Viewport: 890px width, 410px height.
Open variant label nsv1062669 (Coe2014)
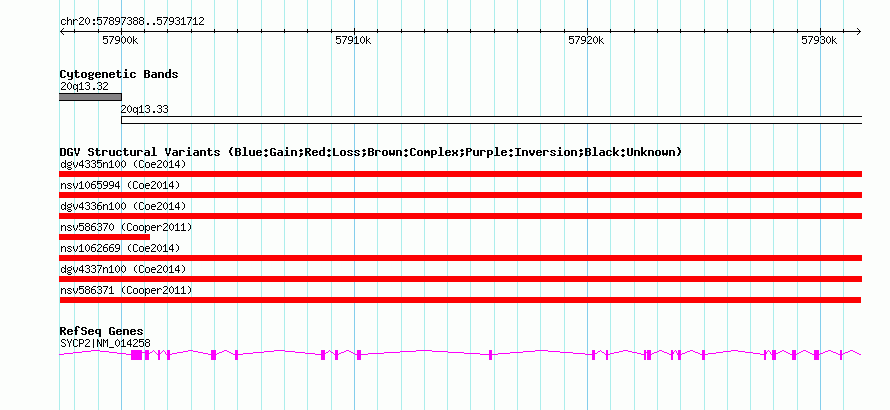tap(120, 248)
